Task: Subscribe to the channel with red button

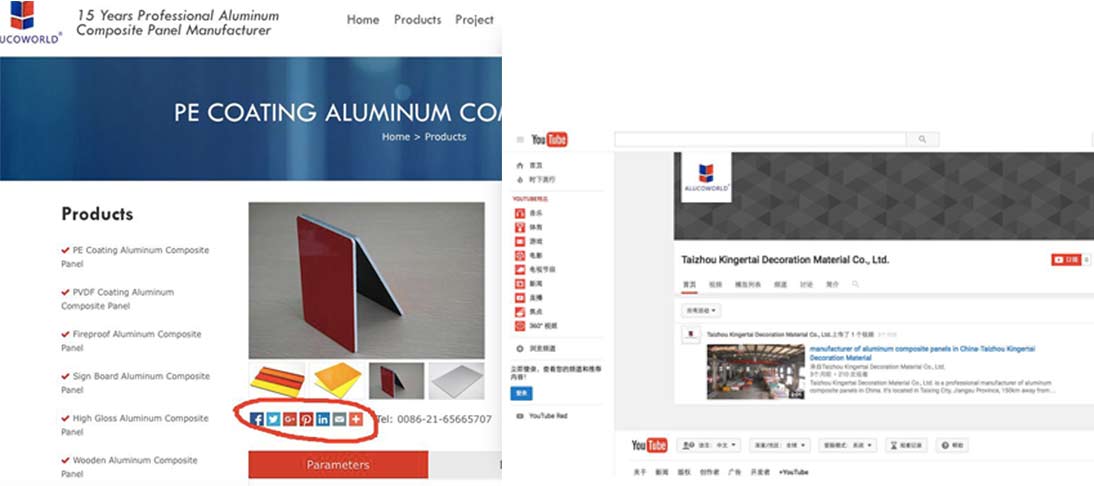Action: click(x=1066, y=259)
